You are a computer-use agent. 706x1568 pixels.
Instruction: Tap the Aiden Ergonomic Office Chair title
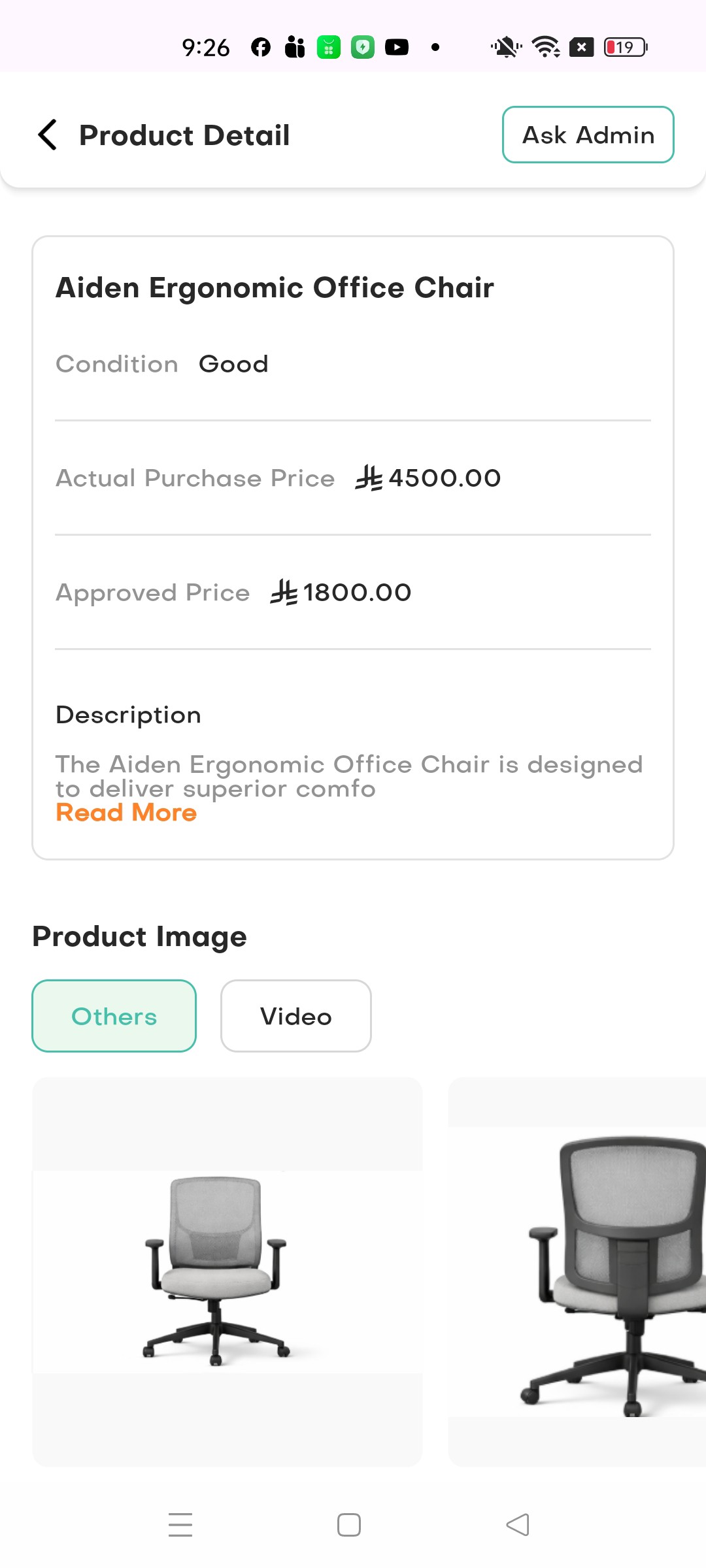(x=275, y=288)
